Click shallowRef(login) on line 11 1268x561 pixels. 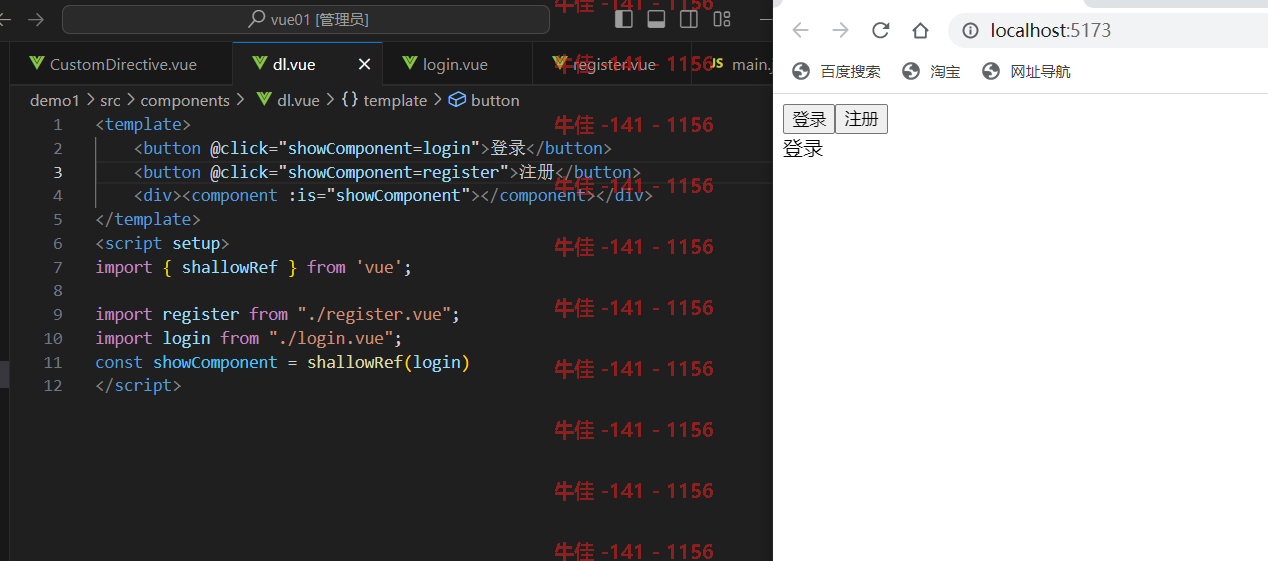[x=388, y=362]
